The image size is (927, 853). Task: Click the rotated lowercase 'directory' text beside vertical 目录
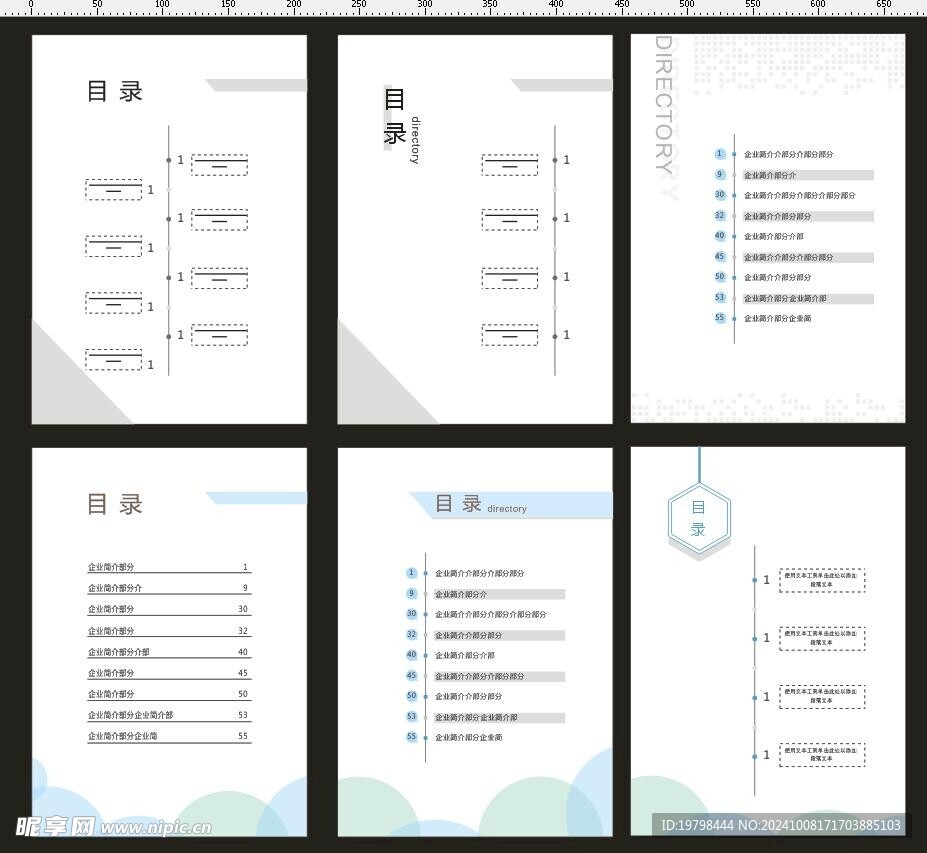tap(415, 140)
